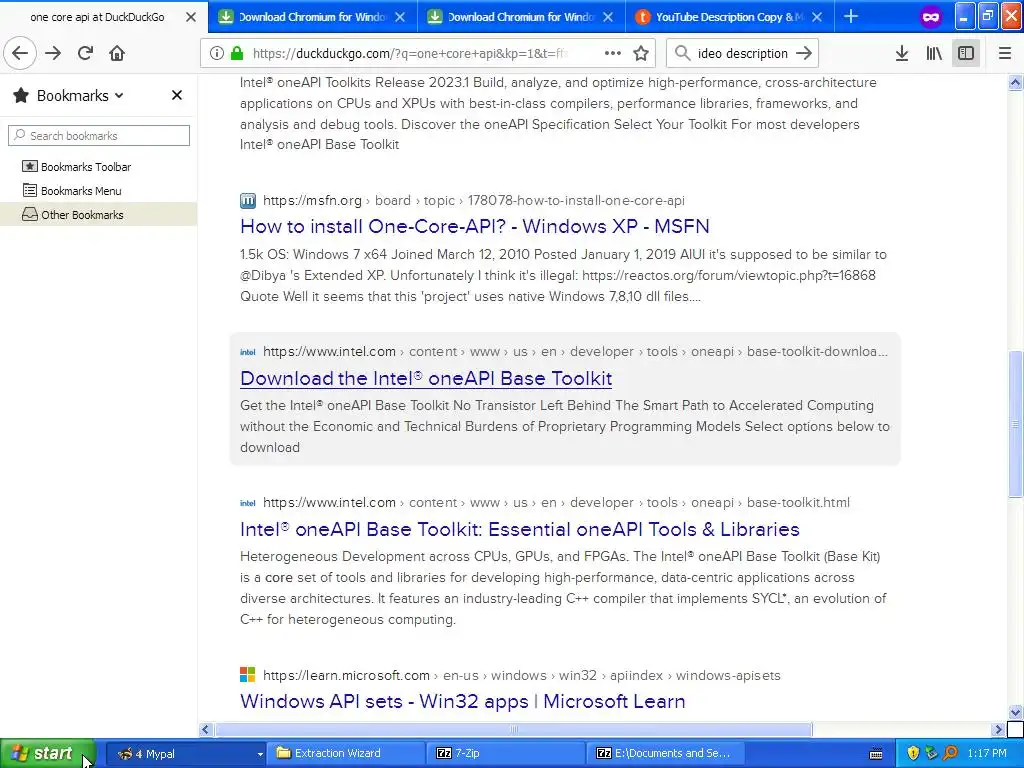Click horizontal scroll left arrow
Image resolution: width=1024 pixels, height=768 pixels.
(x=206, y=729)
